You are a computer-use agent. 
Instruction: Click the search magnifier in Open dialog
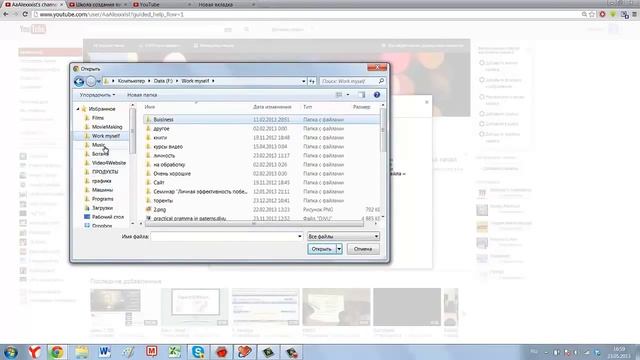click(381, 81)
